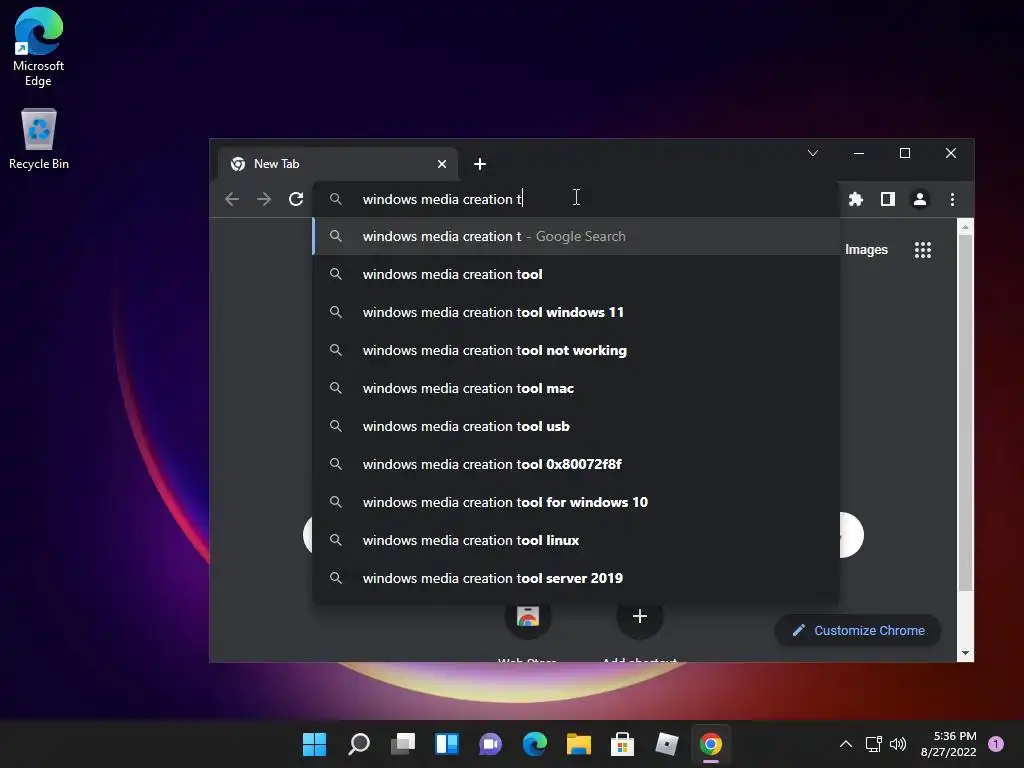This screenshot has width=1024, height=768.
Task: Reload the page with the refresh icon
Action: pos(296,199)
